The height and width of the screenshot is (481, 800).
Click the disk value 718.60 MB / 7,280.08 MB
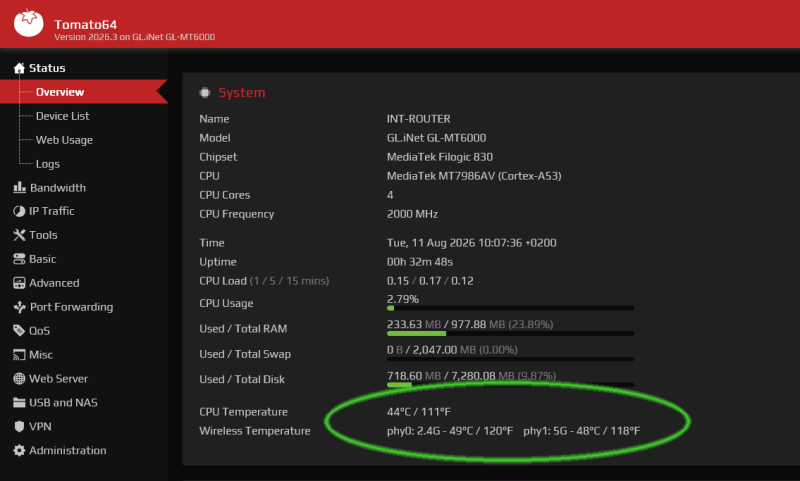click(471, 376)
